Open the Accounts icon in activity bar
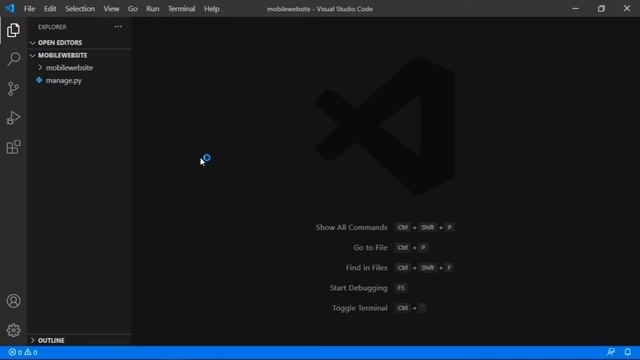 13,301
